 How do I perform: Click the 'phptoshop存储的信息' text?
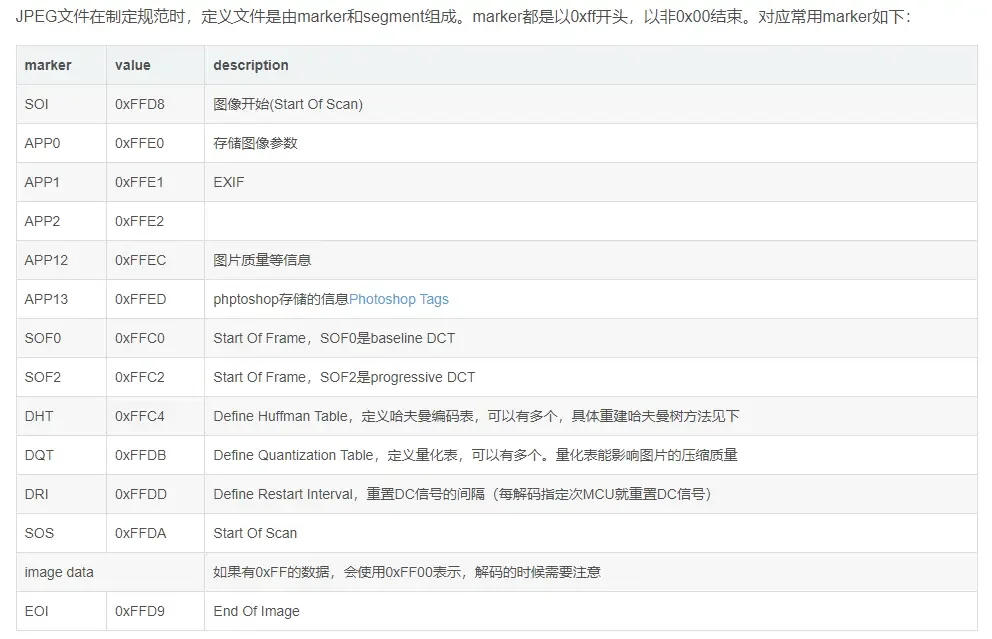[x=281, y=299]
